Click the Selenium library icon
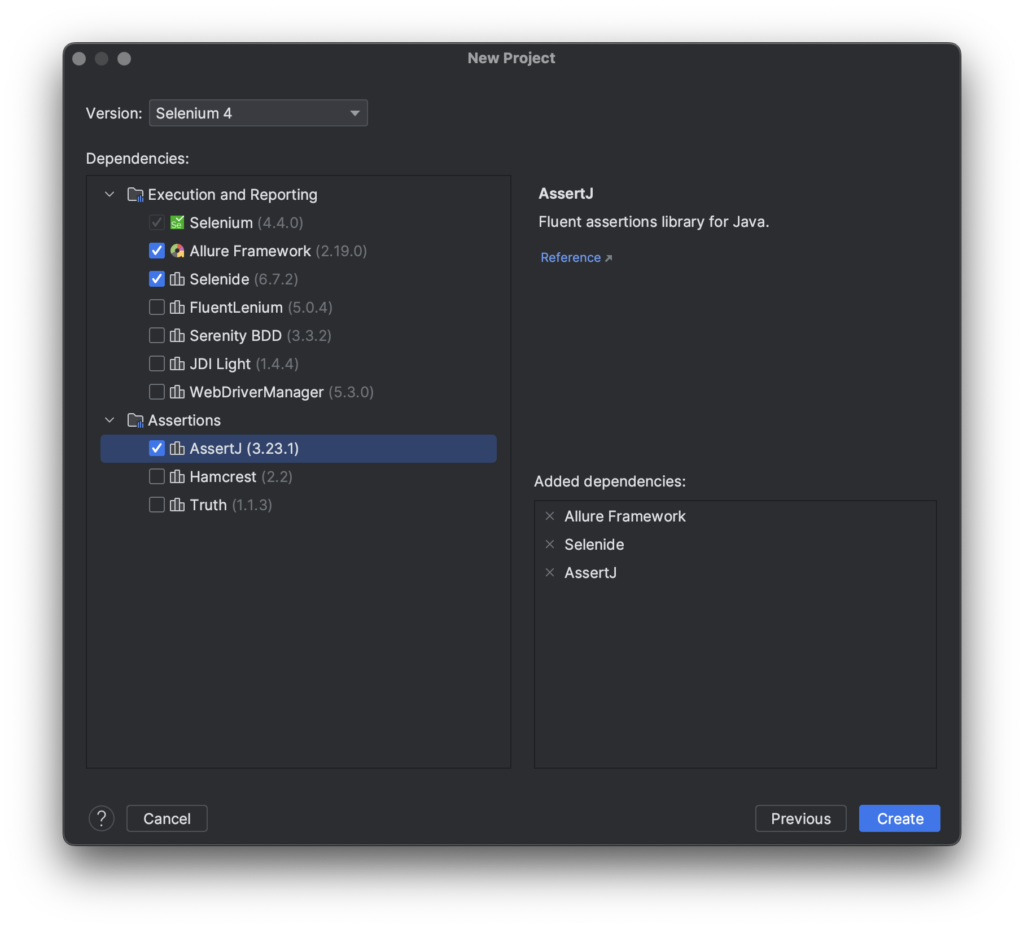This screenshot has width=1024, height=929. [178, 222]
